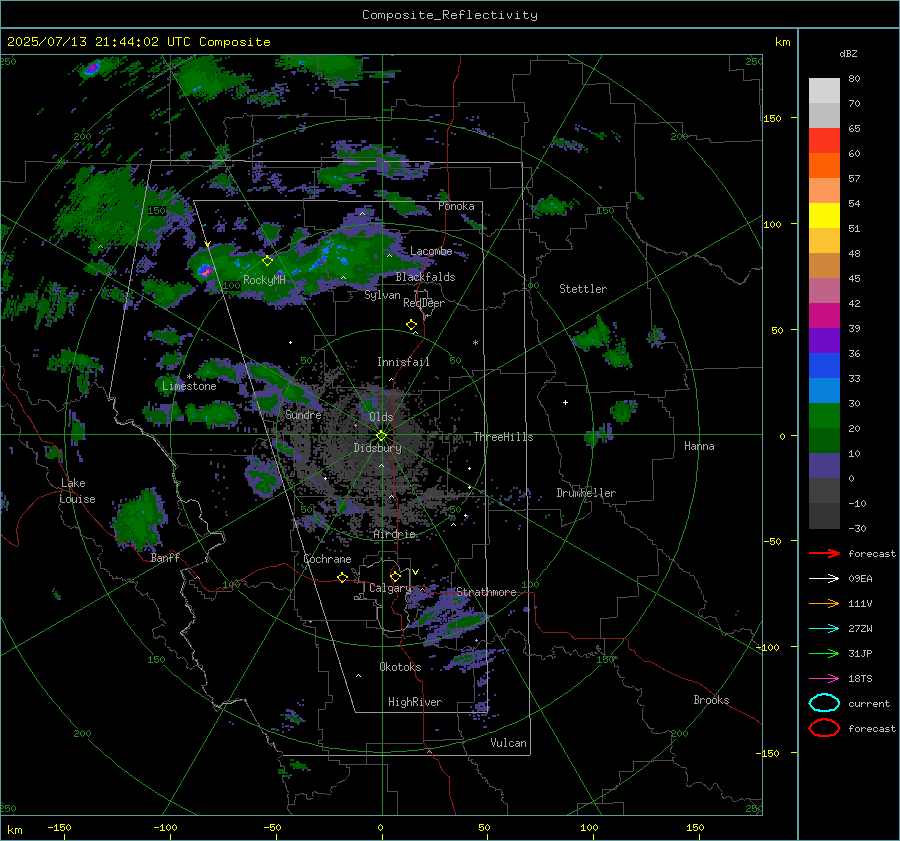Click the green 31JP arrow legend icon

(x=824, y=653)
